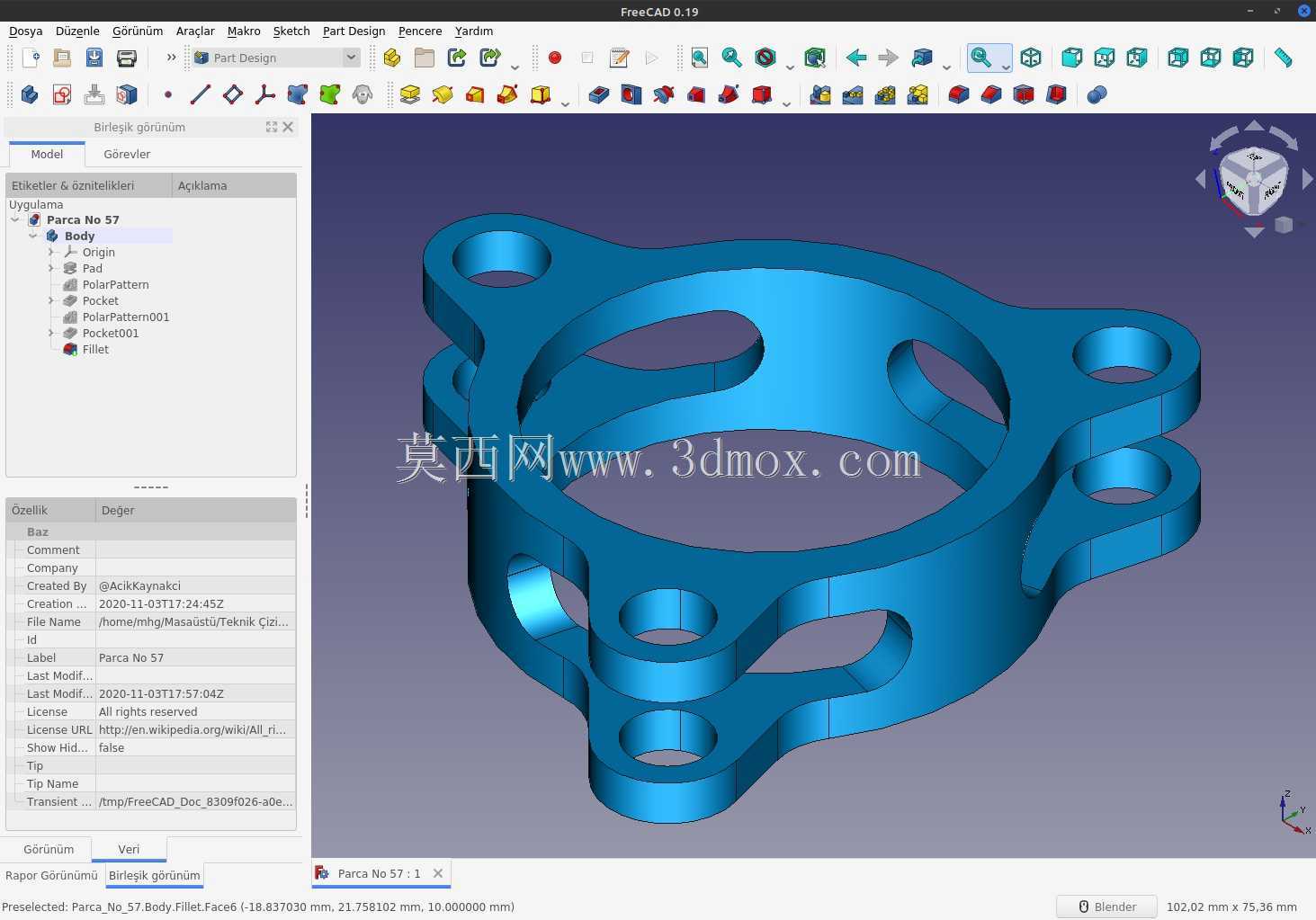Click the yellow Revolution tool icon
This screenshot has width=1316, height=920.
(x=443, y=94)
